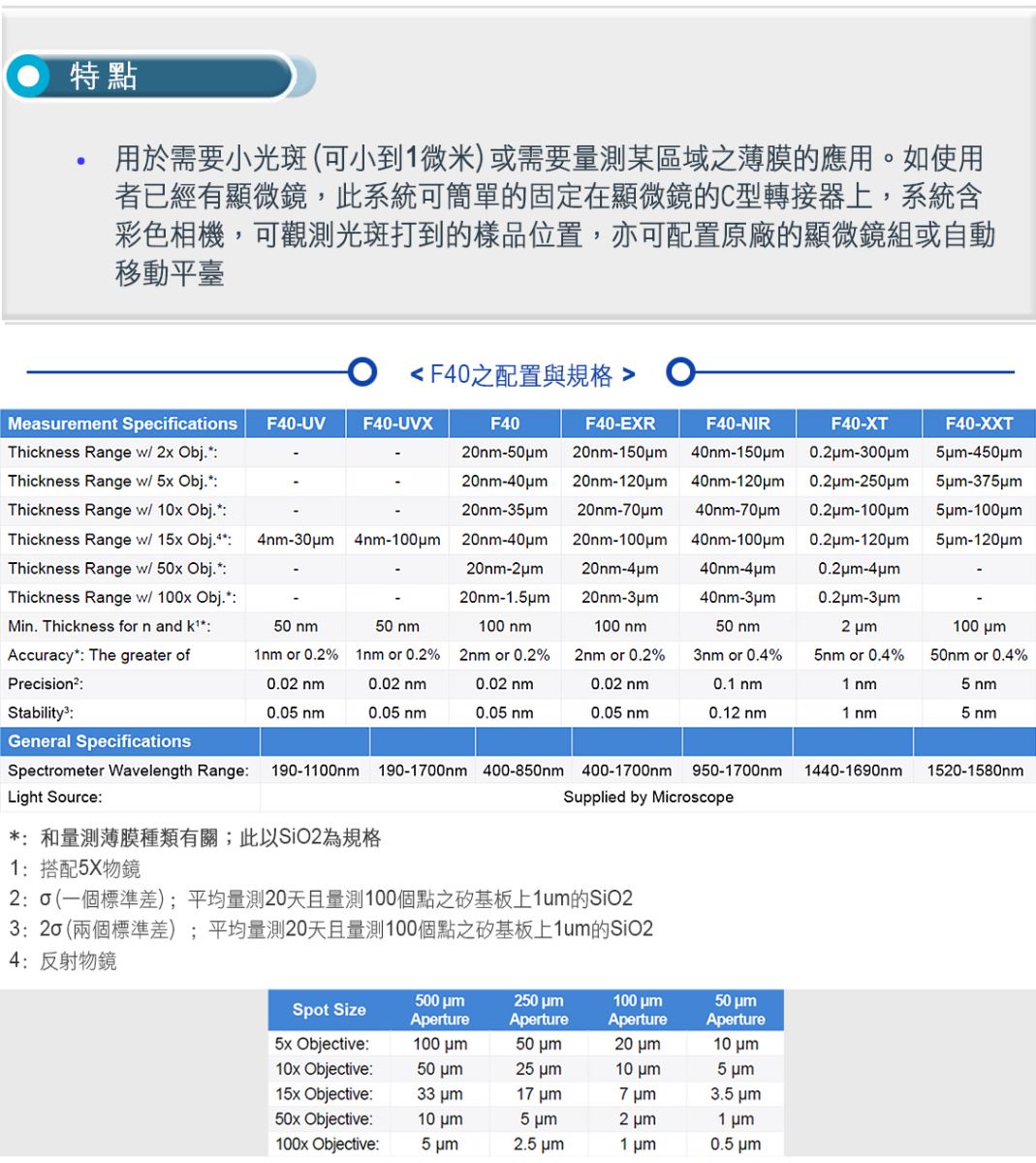The width and height of the screenshot is (1036, 1163).
Task: Click the Thickness Range w/ 2x Obj. row label
Action: (x=112, y=453)
